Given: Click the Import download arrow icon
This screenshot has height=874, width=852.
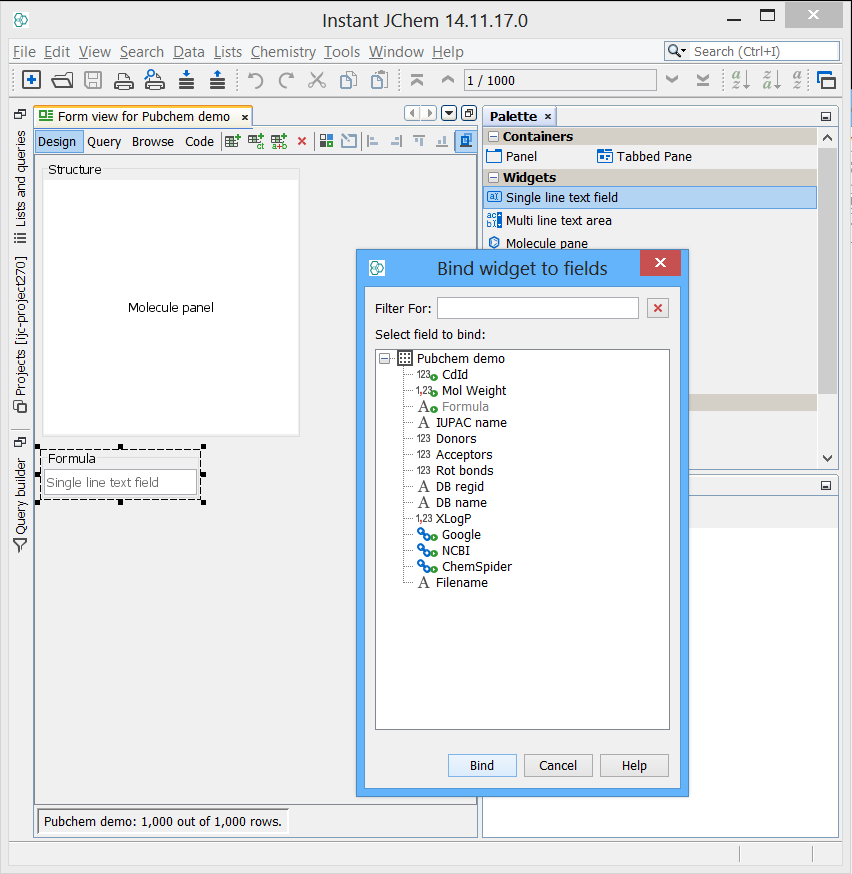Looking at the screenshot, I should pyautogui.click(x=186, y=81).
